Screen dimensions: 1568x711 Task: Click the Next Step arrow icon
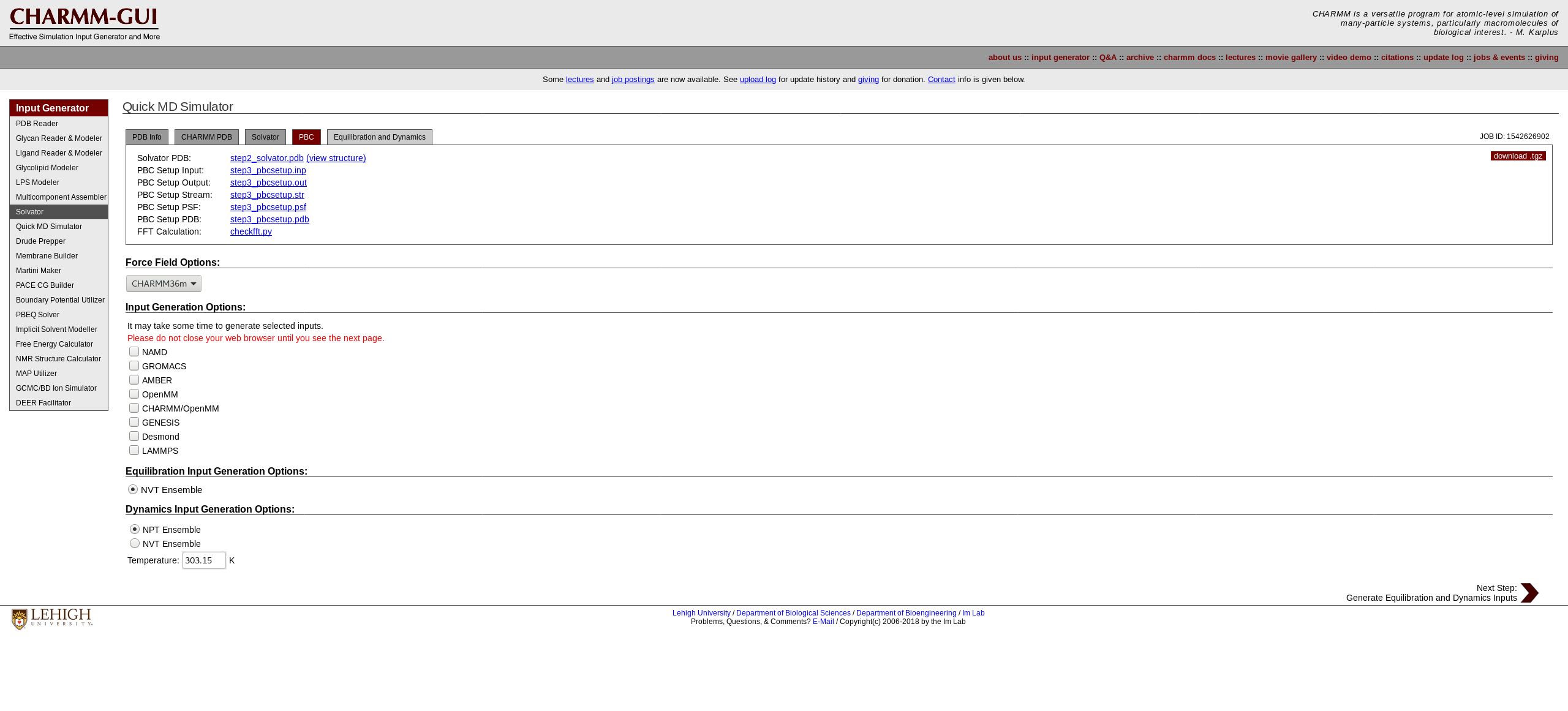coord(1529,593)
